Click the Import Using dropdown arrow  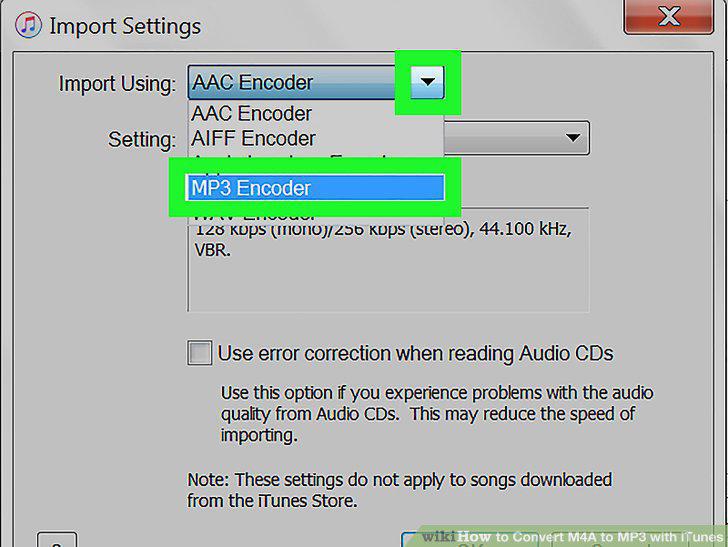(427, 82)
